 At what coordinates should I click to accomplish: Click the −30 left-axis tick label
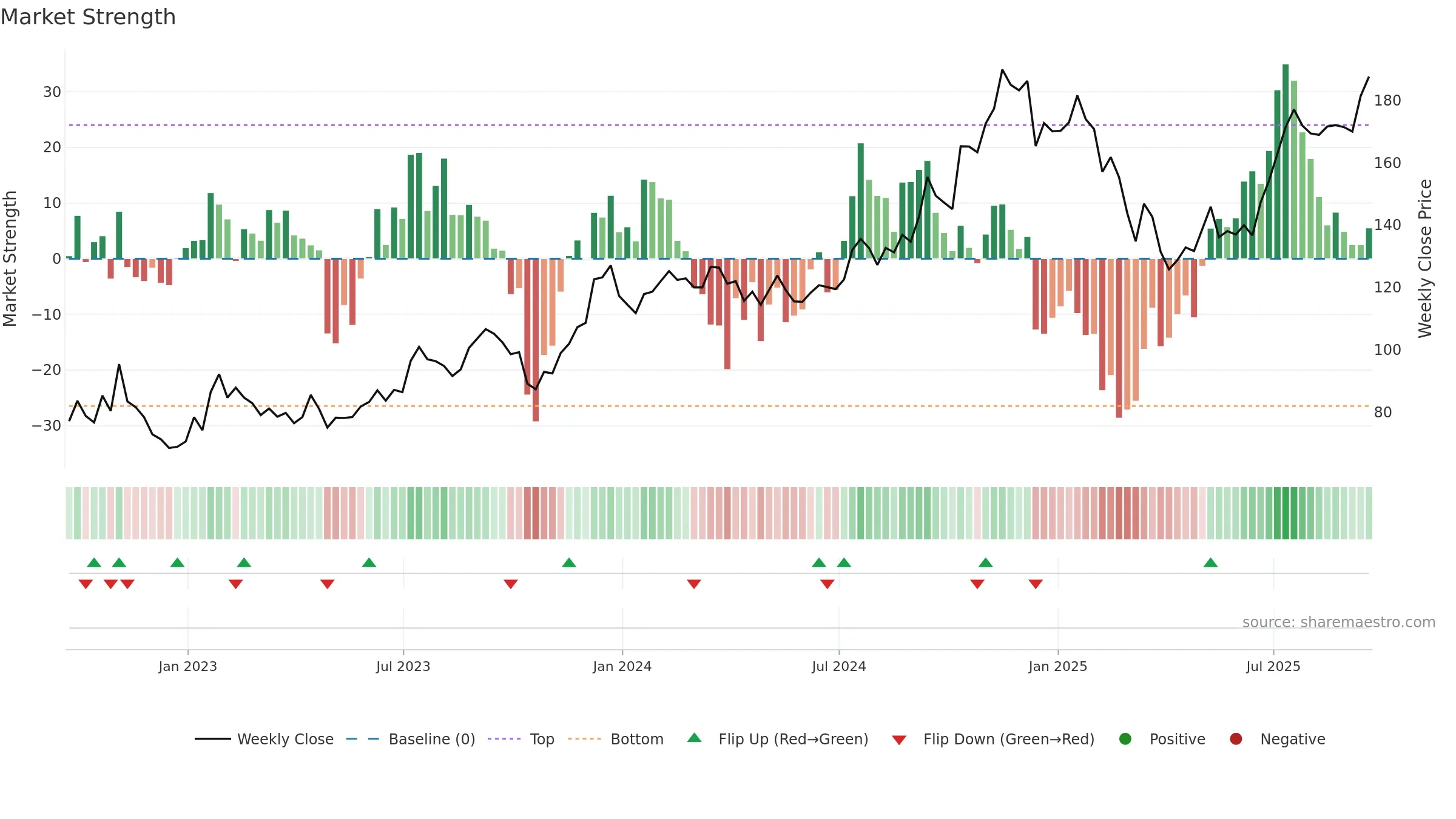click(47, 426)
